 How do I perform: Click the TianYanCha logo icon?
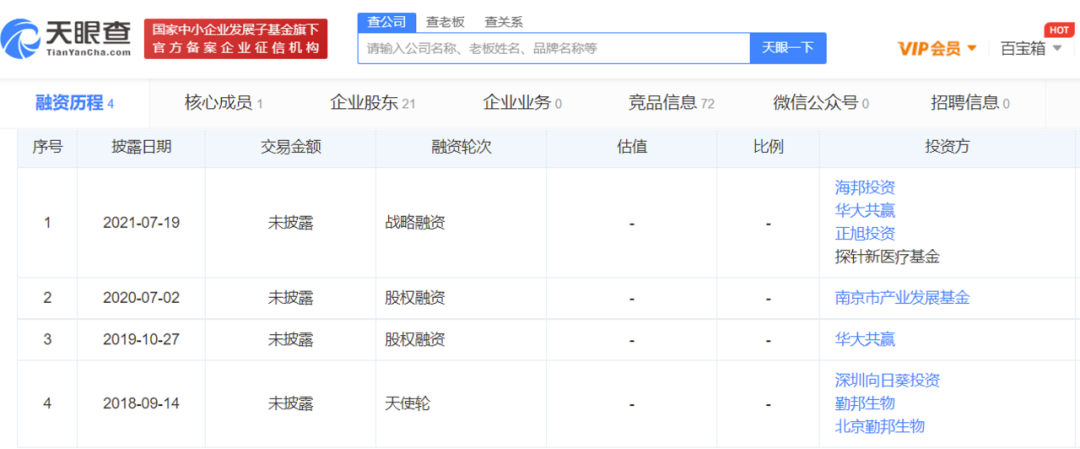coord(20,39)
